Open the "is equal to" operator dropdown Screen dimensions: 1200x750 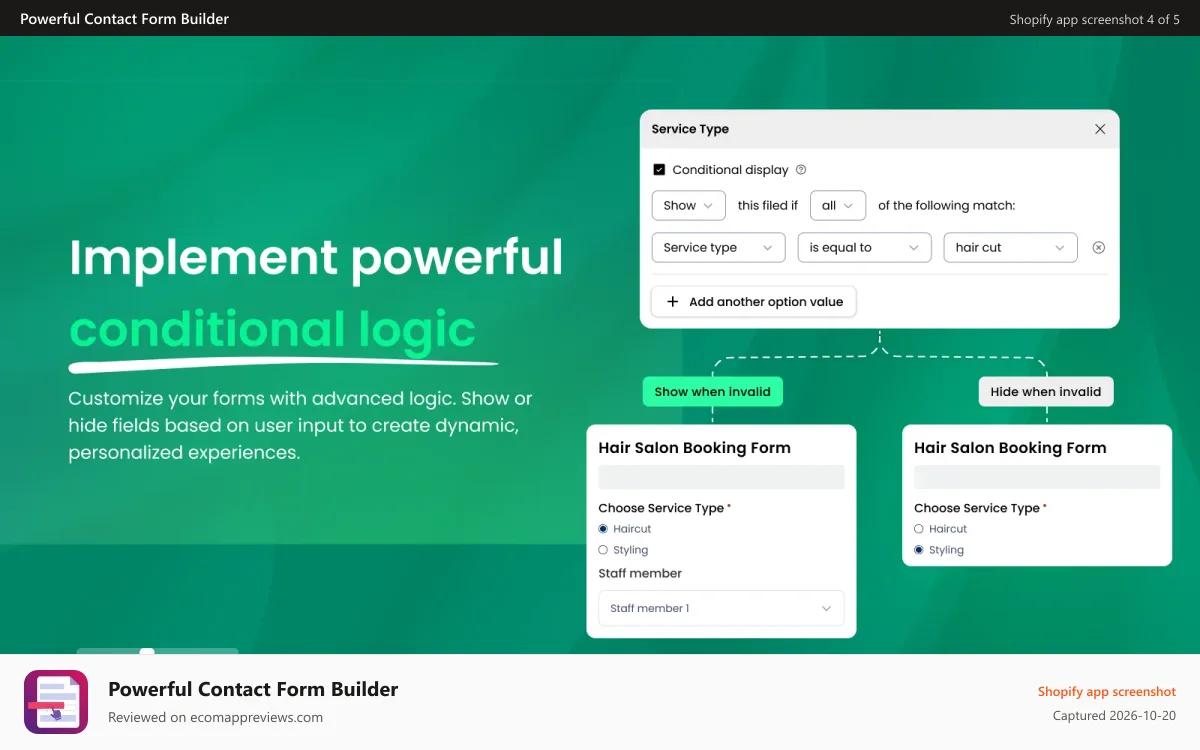click(864, 248)
